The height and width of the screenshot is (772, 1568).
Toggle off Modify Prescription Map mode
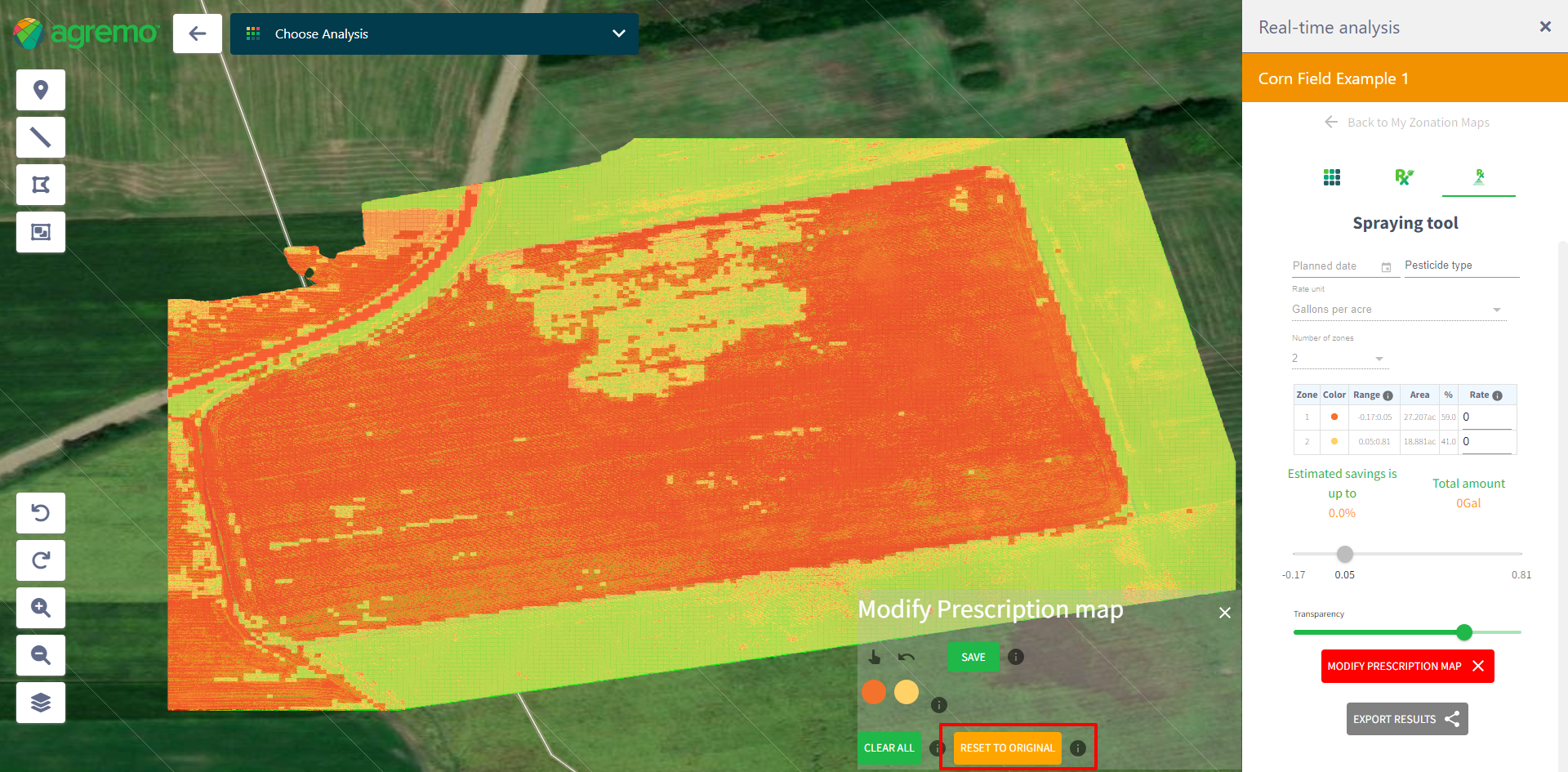[1406, 667]
